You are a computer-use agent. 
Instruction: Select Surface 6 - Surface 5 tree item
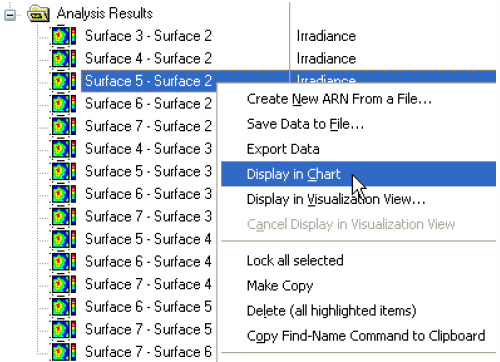pos(148,307)
